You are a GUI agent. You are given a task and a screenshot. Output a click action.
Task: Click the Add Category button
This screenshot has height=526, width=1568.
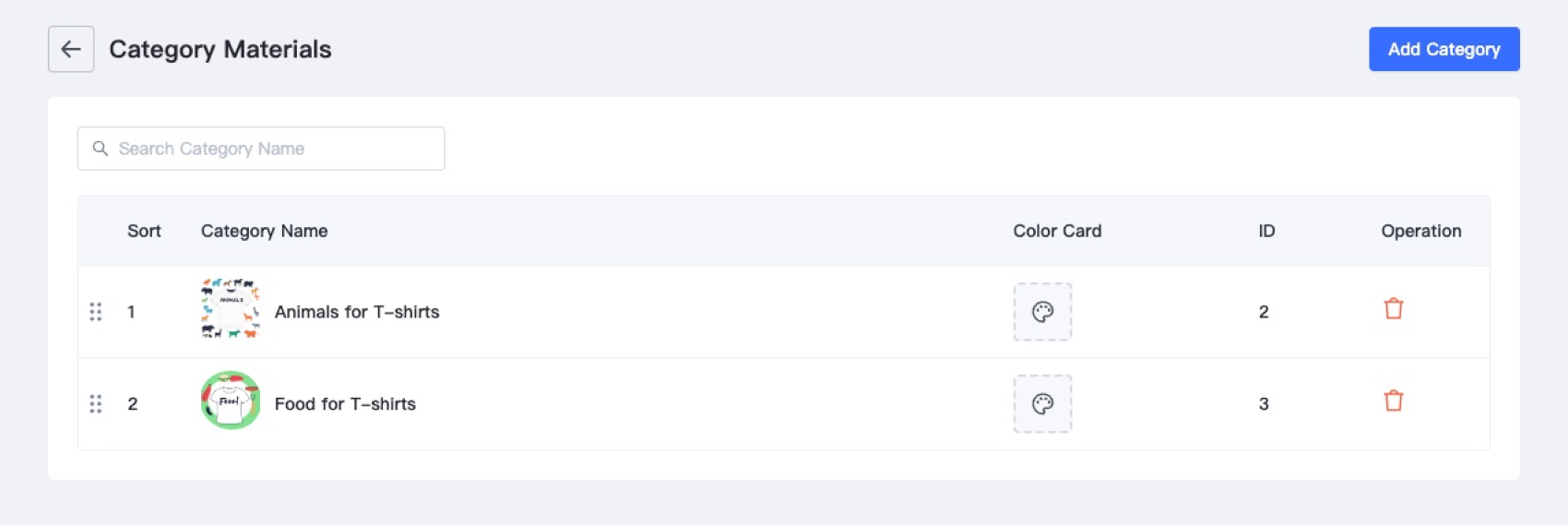[1443, 49]
